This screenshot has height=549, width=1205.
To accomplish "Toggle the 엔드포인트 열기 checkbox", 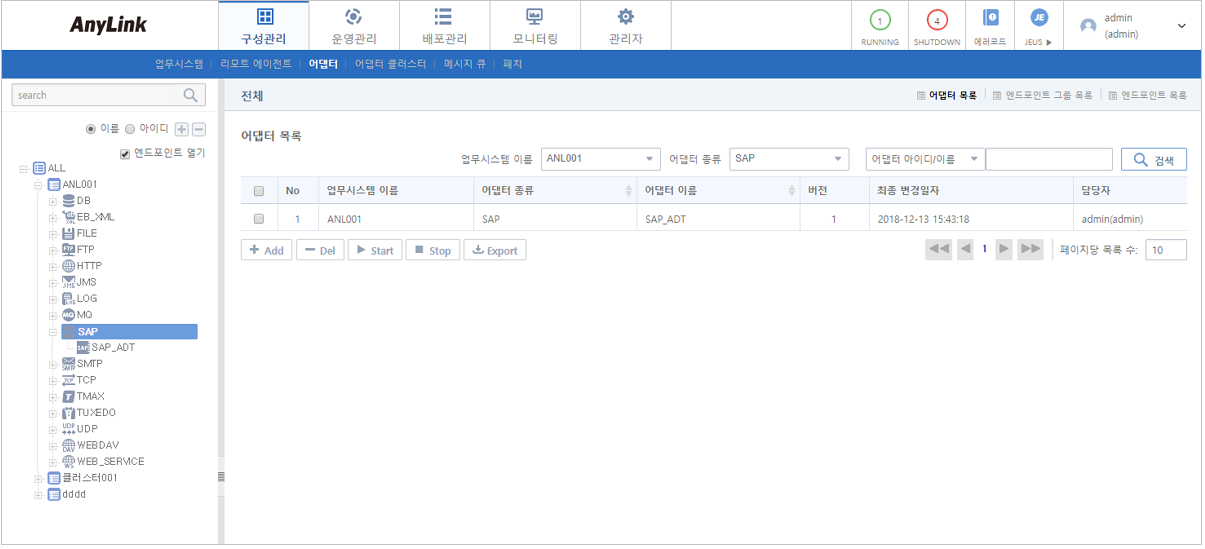I will tap(125, 153).
